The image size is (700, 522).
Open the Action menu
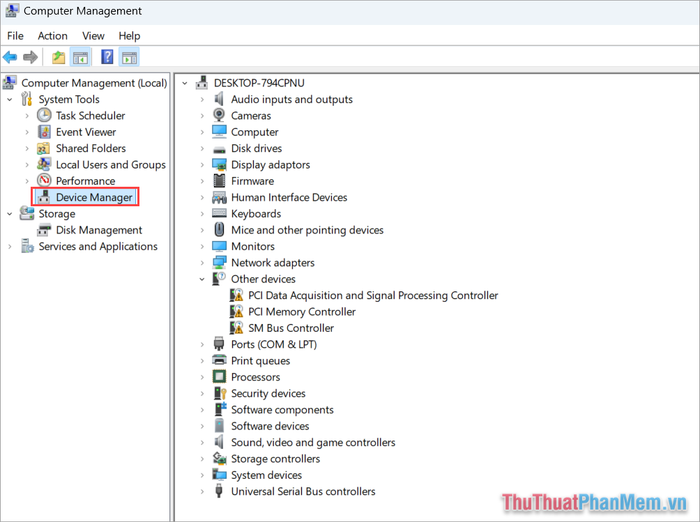[x=53, y=36]
